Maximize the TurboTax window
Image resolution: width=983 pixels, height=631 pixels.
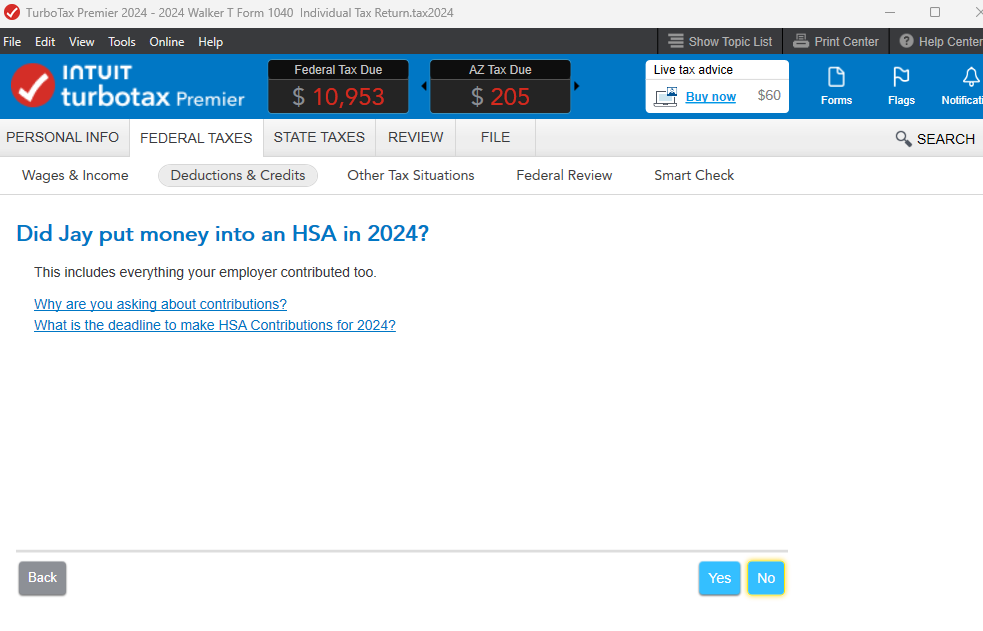(935, 13)
